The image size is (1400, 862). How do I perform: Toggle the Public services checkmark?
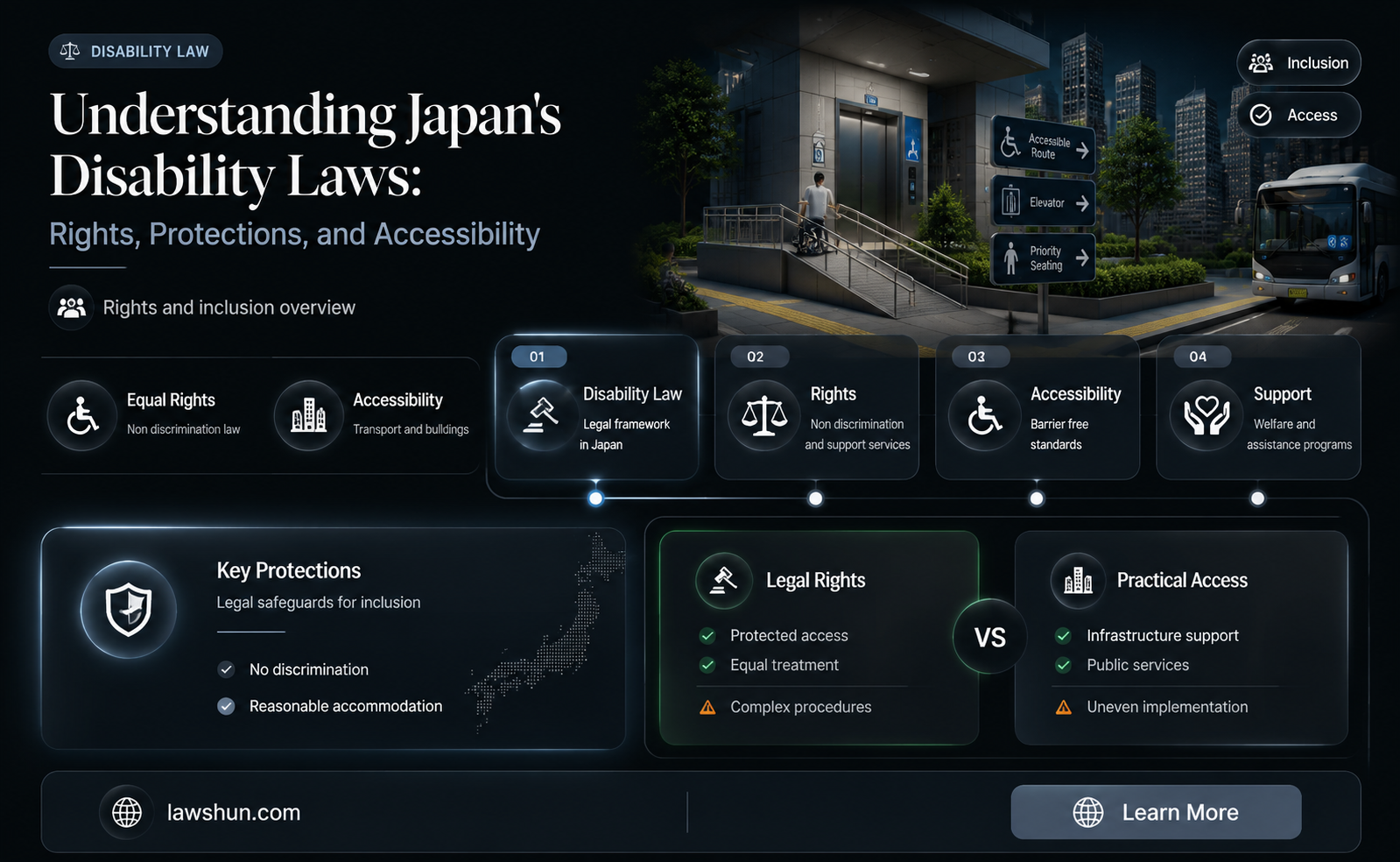coord(1064,665)
